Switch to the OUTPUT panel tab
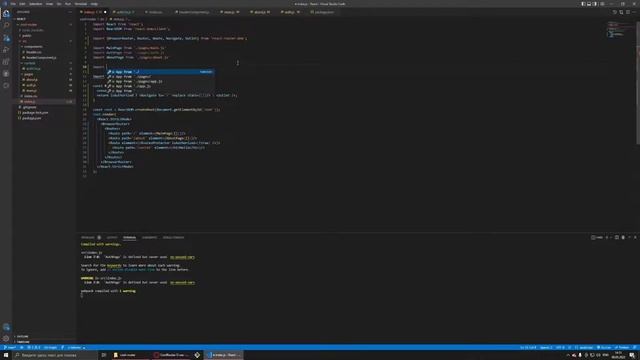640x360 pixels. coord(112,237)
